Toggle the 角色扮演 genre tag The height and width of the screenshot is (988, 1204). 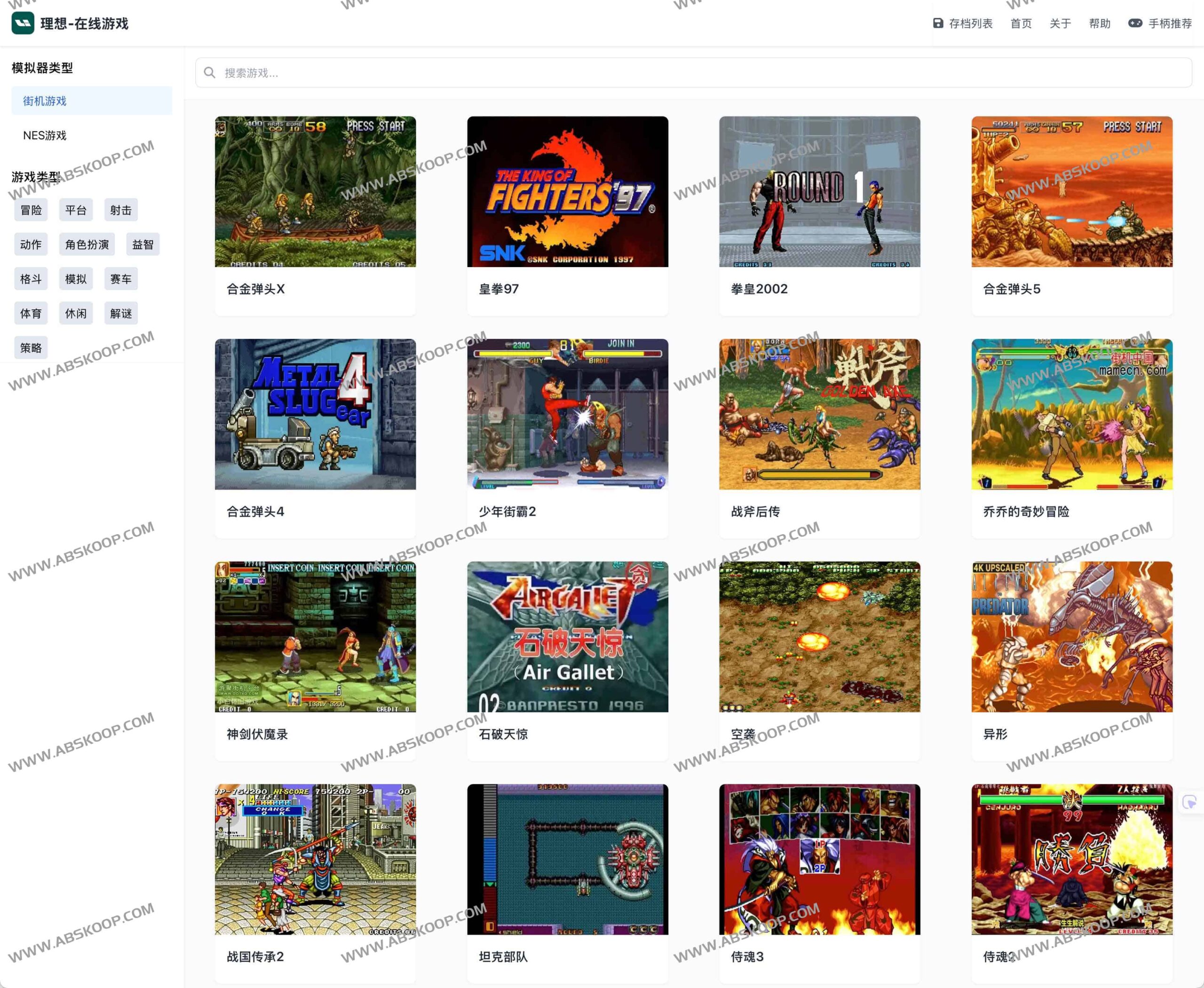pyautogui.click(x=87, y=245)
